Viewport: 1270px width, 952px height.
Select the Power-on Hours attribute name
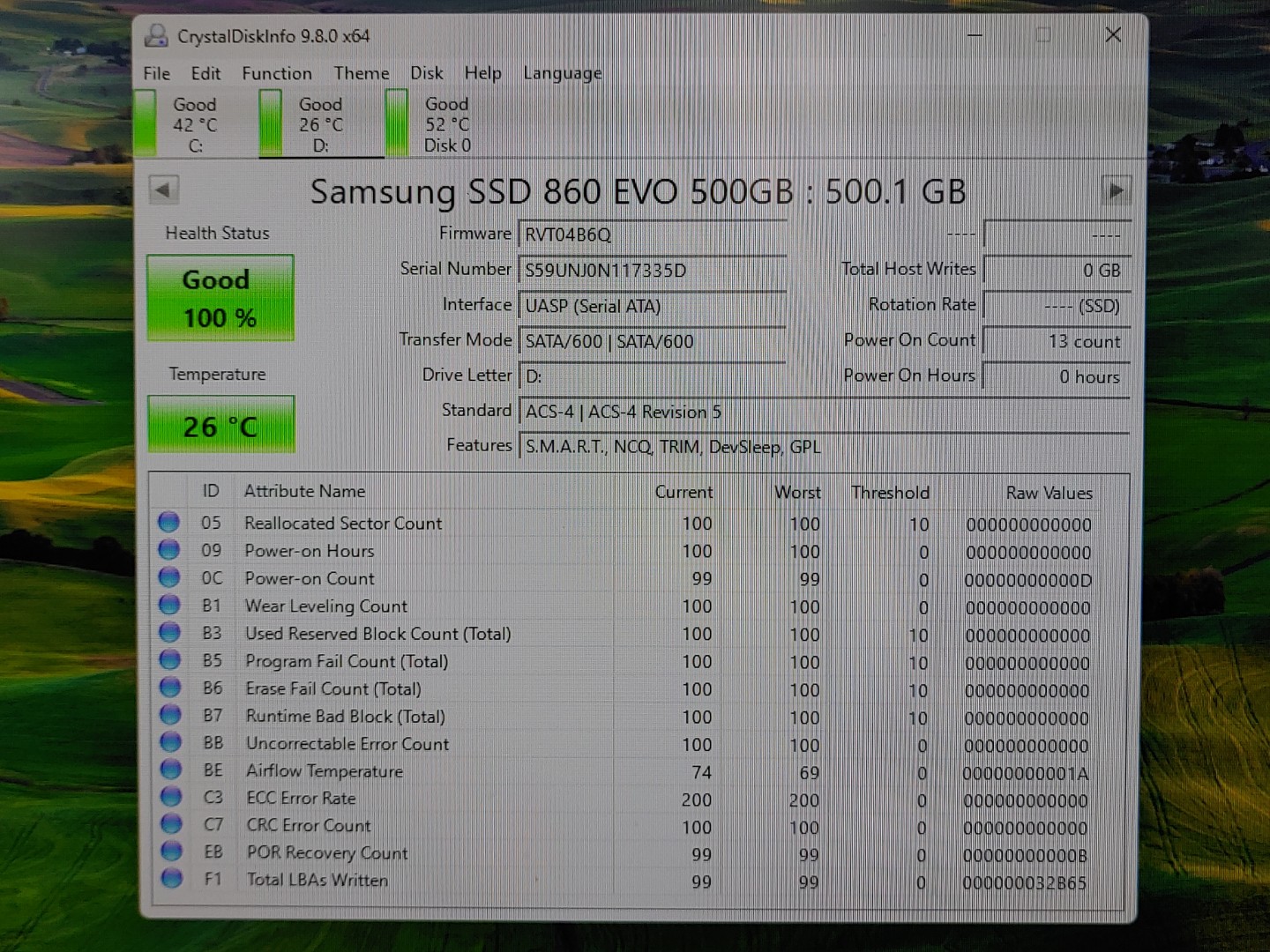click(310, 551)
